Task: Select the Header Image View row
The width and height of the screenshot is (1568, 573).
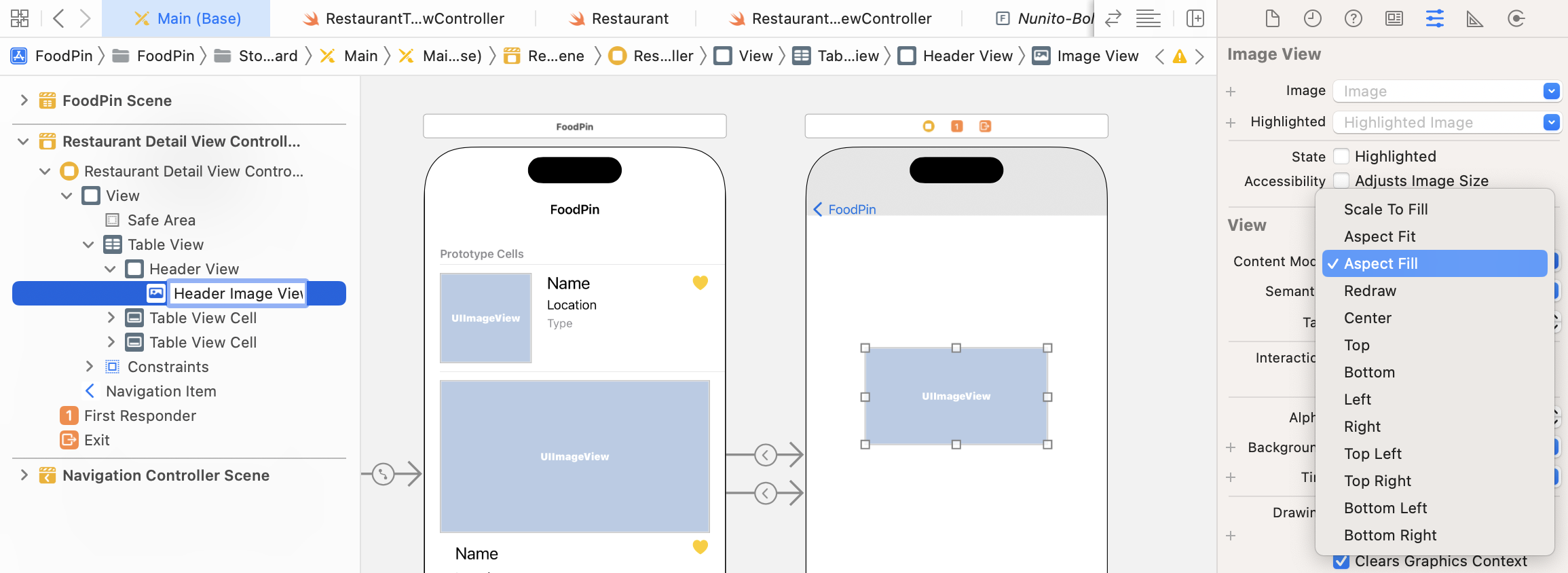Action: 179,293
